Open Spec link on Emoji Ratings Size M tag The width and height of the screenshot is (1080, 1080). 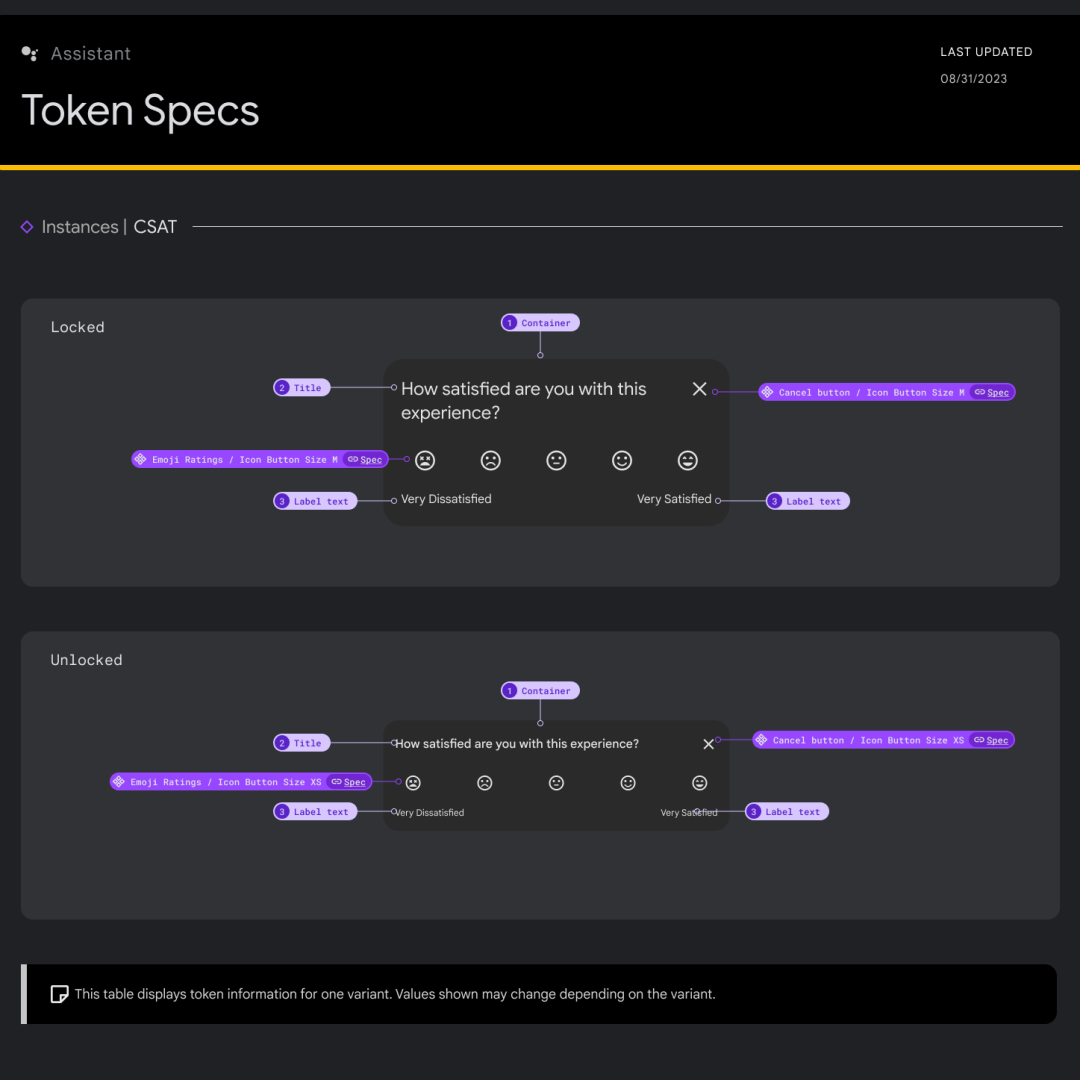click(x=365, y=460)
